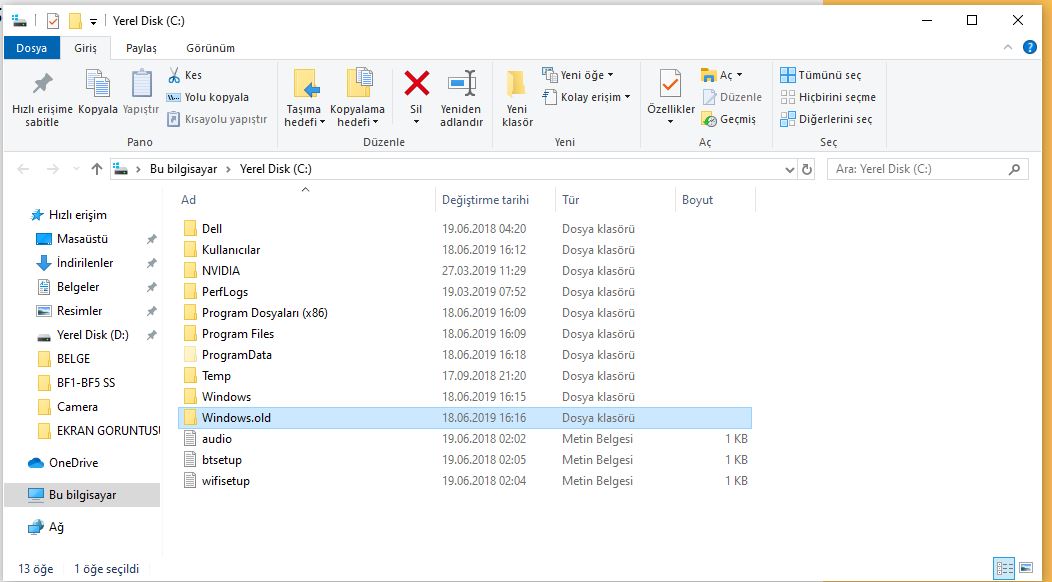The image size is (1052, 582).
Task: Open Özellikler for selection
Action: (670, 97)
